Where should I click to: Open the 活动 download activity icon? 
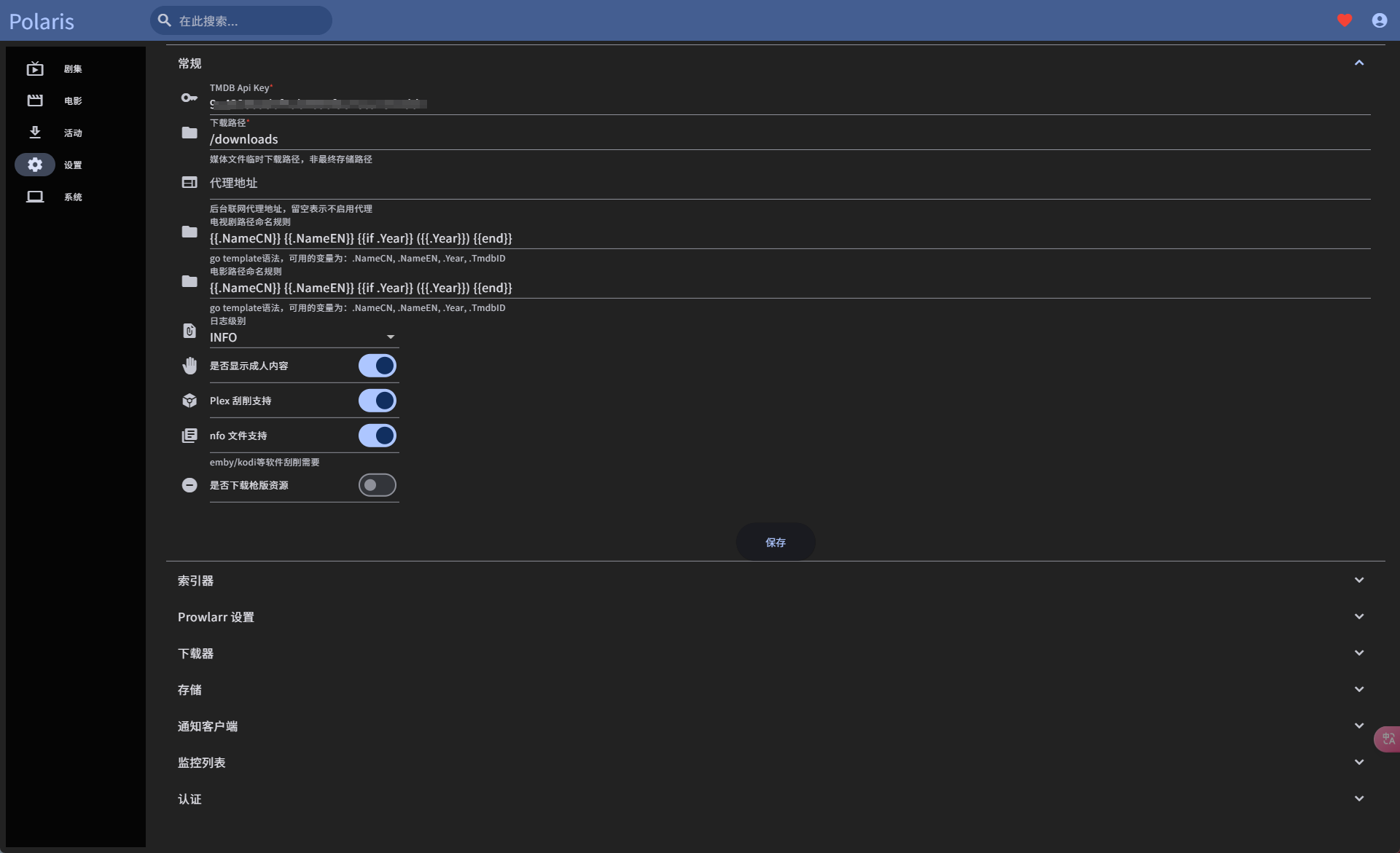(x=35, y=133)
